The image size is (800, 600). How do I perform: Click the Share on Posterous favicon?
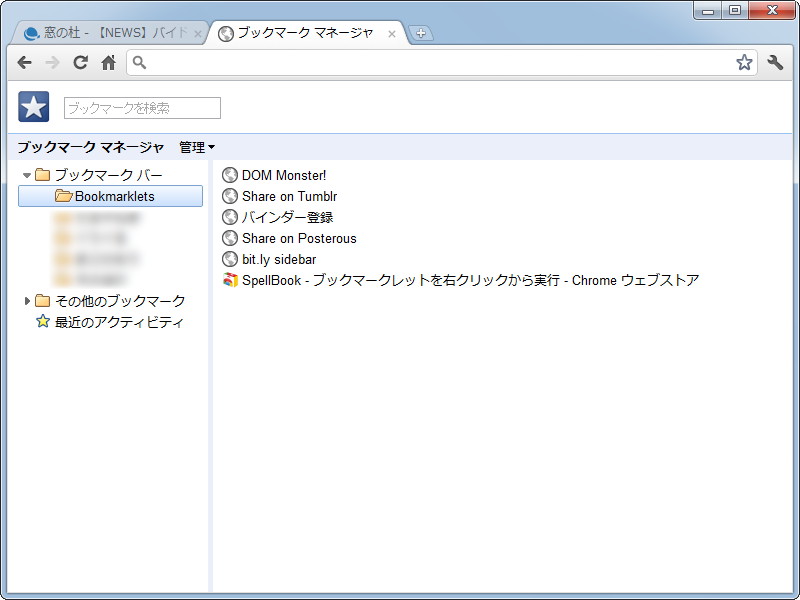point(231,238)
